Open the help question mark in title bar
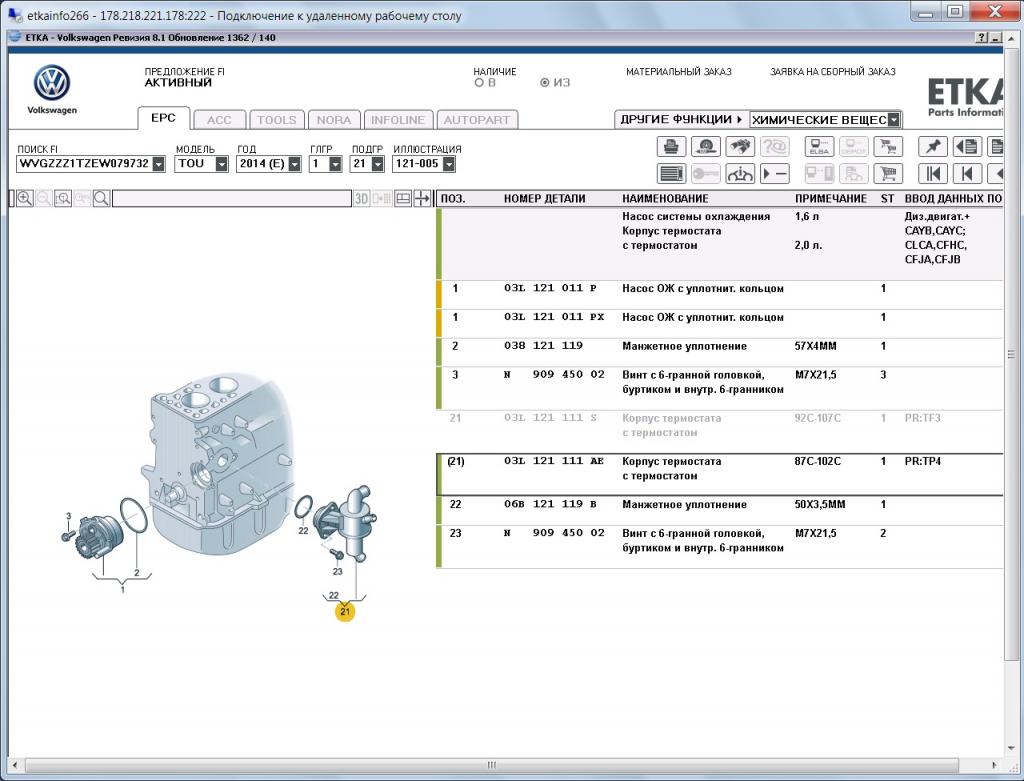This screenshot has height=781, width=1024. (x=982, y=38)
